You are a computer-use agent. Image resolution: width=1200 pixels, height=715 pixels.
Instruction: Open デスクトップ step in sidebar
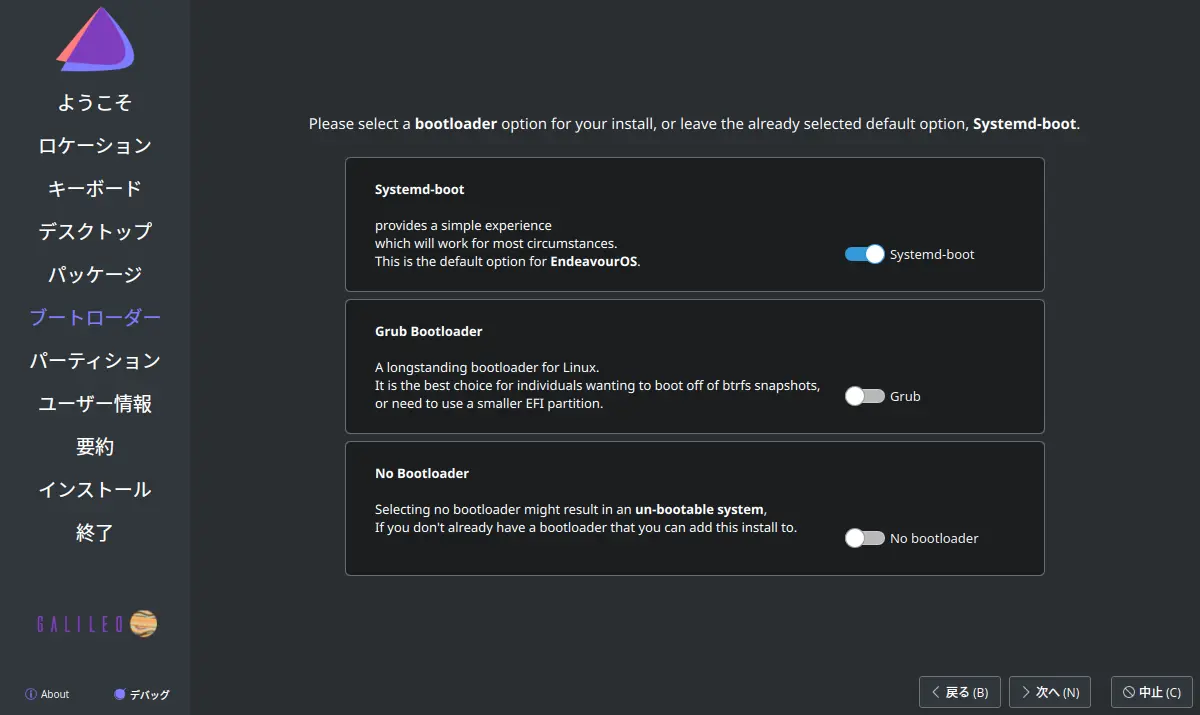95,232
